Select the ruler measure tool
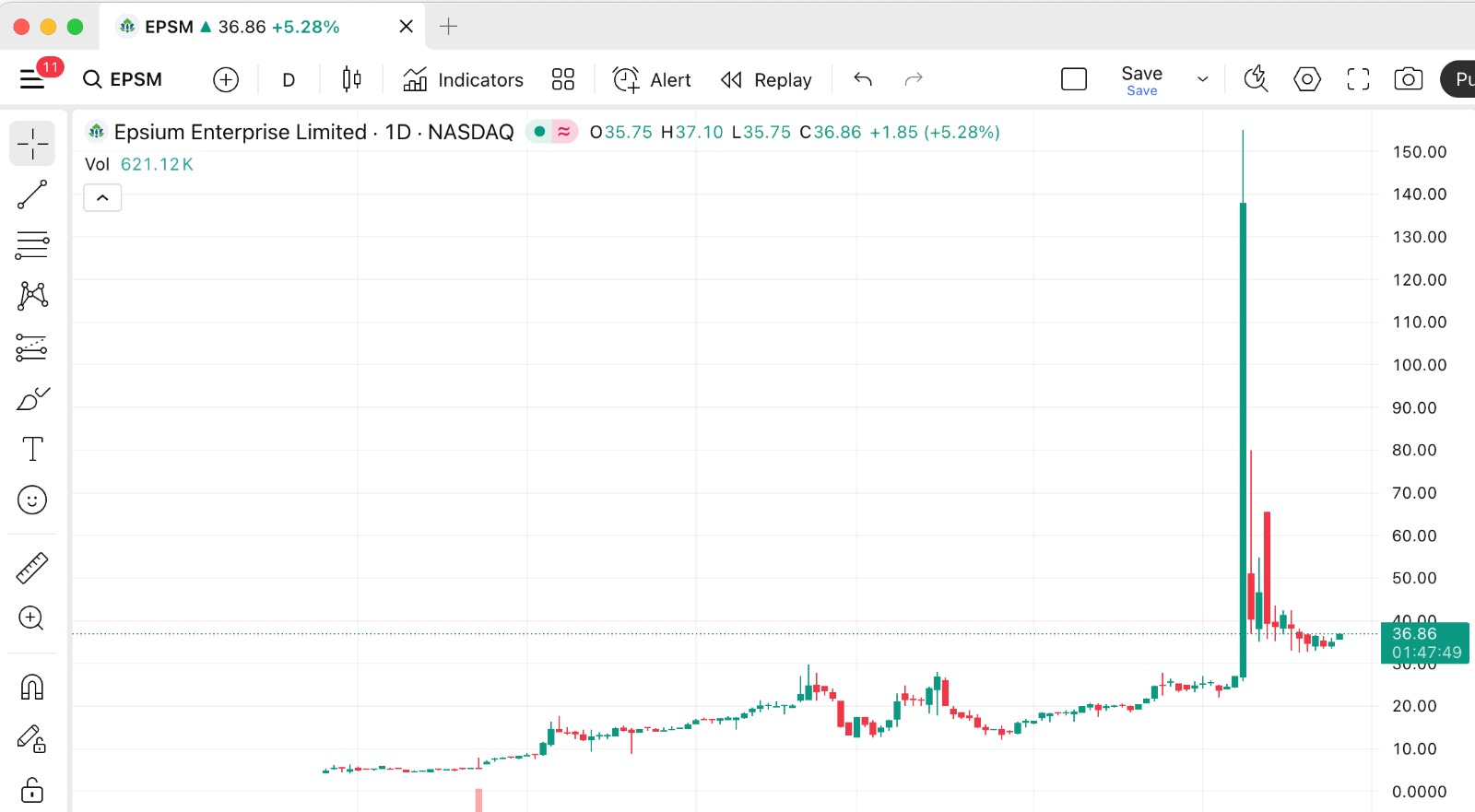1475x812 pixels. (32, 568)
